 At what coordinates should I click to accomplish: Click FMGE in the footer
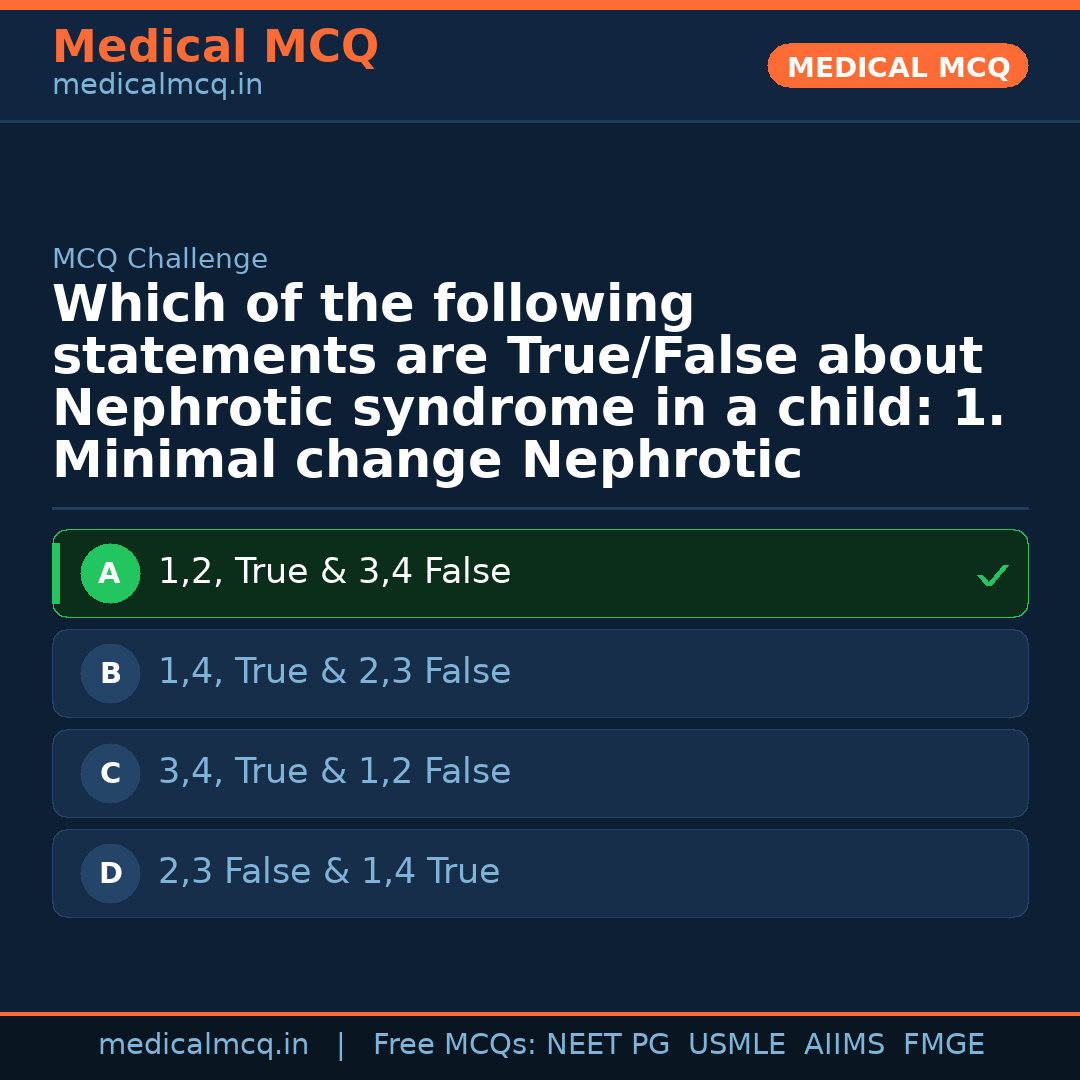[943, 1045]
